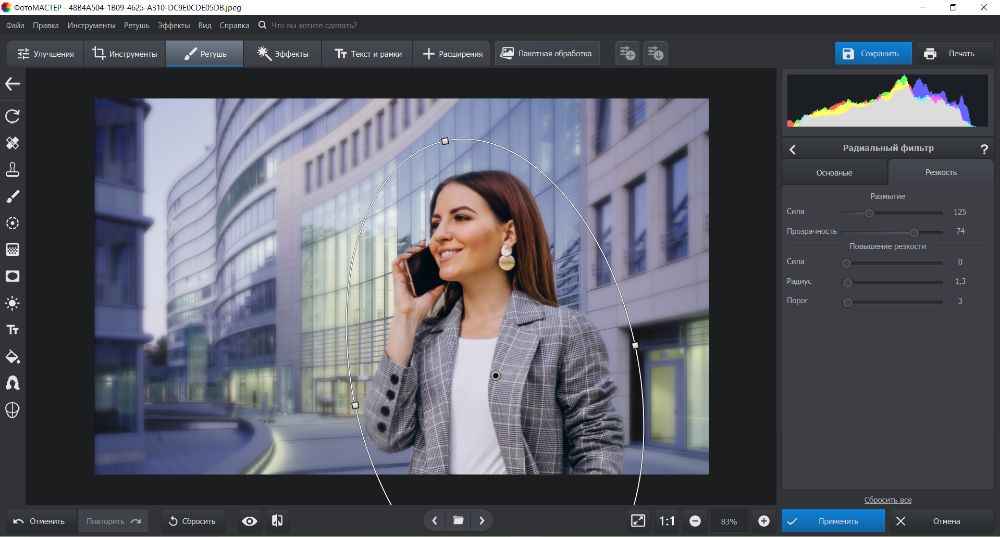Open the face sculpt tool icon

click(x=13, y=409)
